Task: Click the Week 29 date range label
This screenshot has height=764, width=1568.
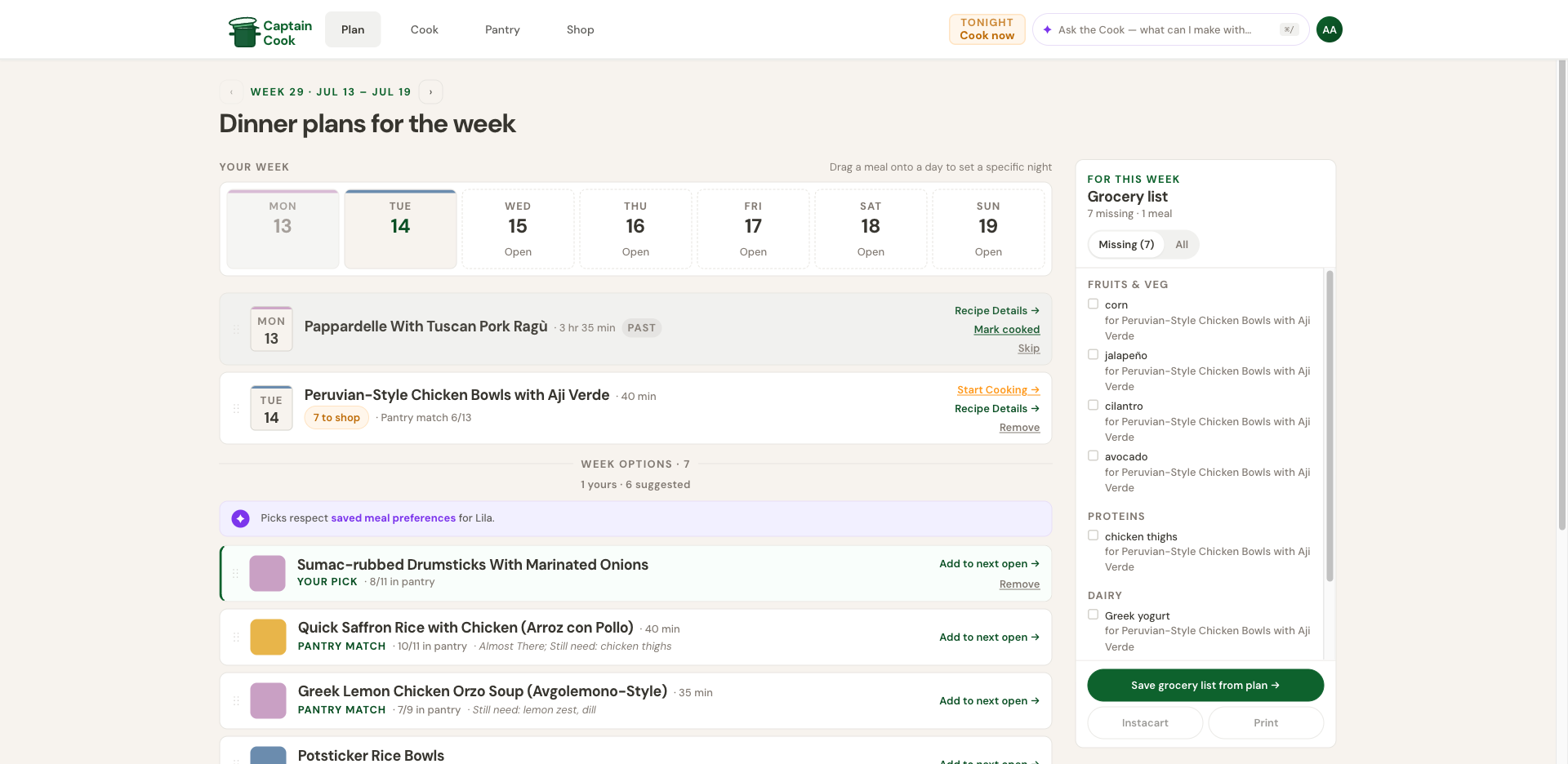Action: (330, 92)
